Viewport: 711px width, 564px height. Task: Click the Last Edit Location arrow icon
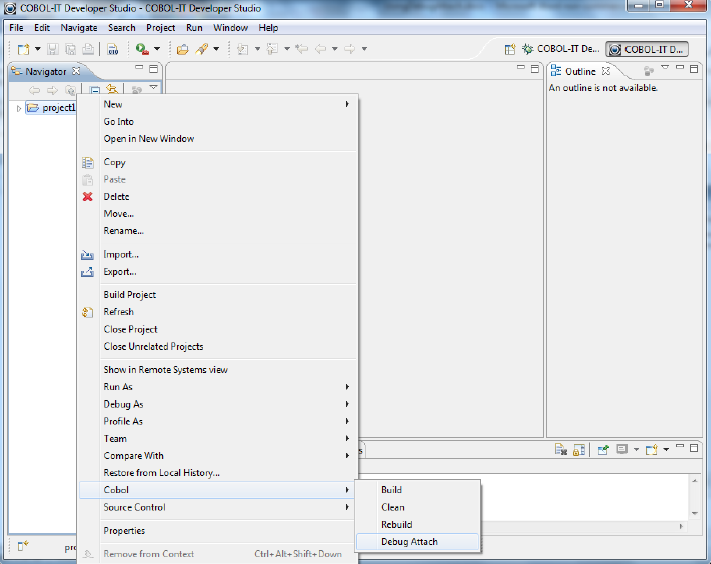coord(302,49)
